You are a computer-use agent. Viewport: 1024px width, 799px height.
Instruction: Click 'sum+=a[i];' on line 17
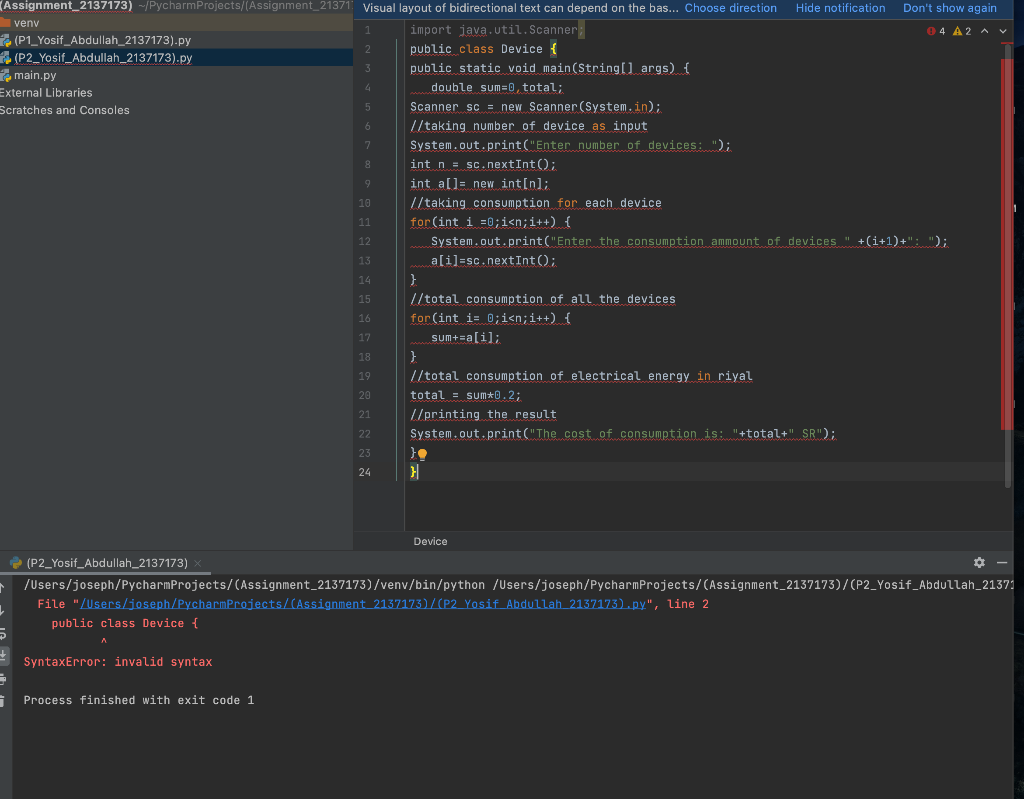pos(465,338)
